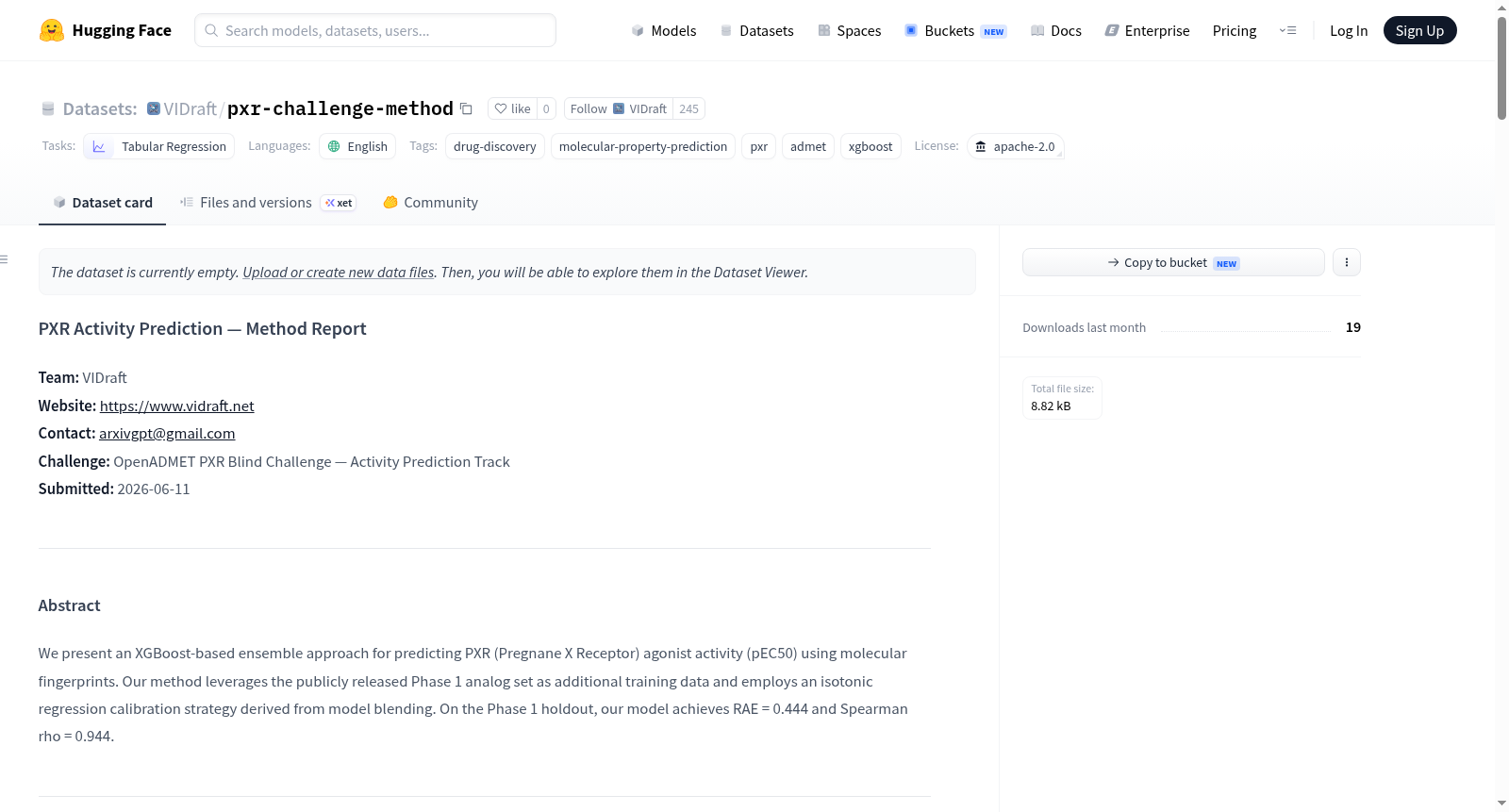The image size is (1509, 812).
Task: Click the Log In link
Action: [x=1349, y=30]
